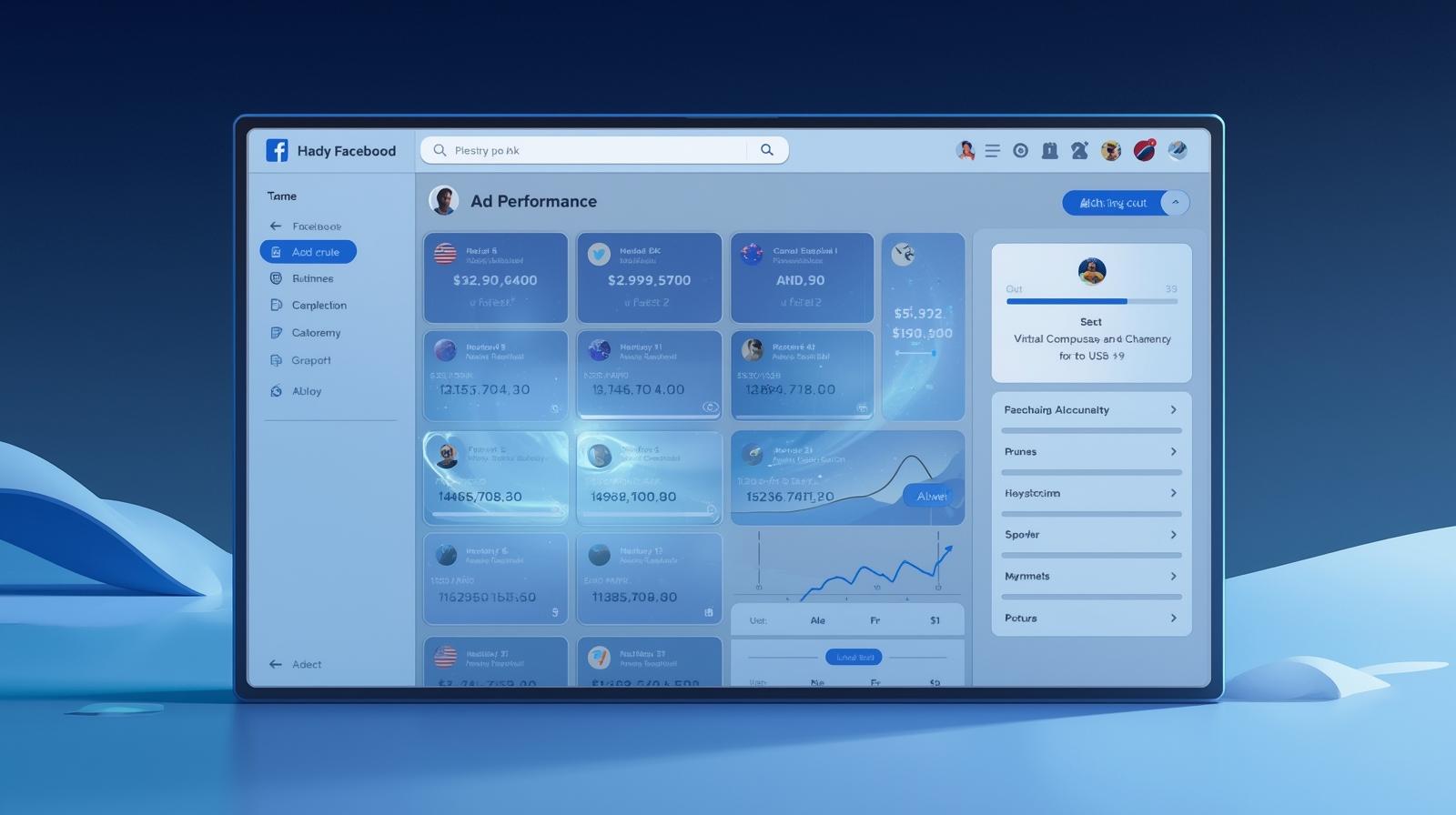Expand the Prunes row chevron

pos(1173,452)
